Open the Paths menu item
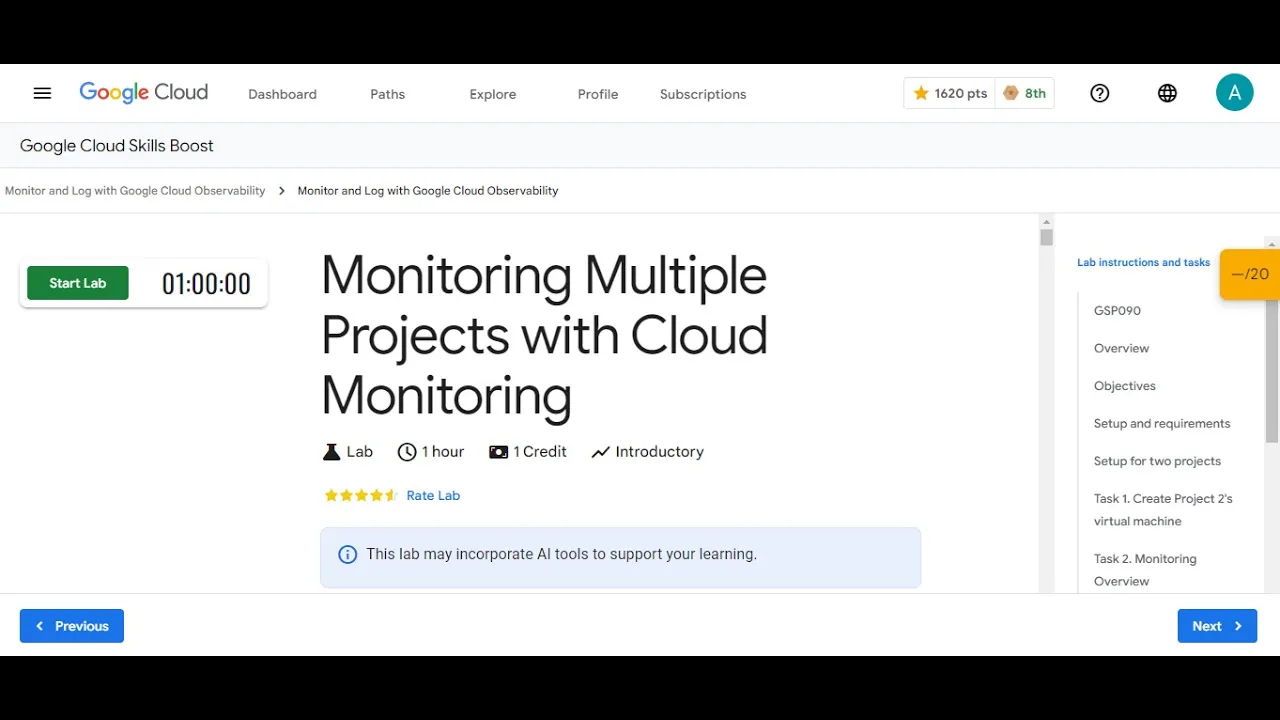The width and height of the screenshot is (1280, 720). pos(387,94)
